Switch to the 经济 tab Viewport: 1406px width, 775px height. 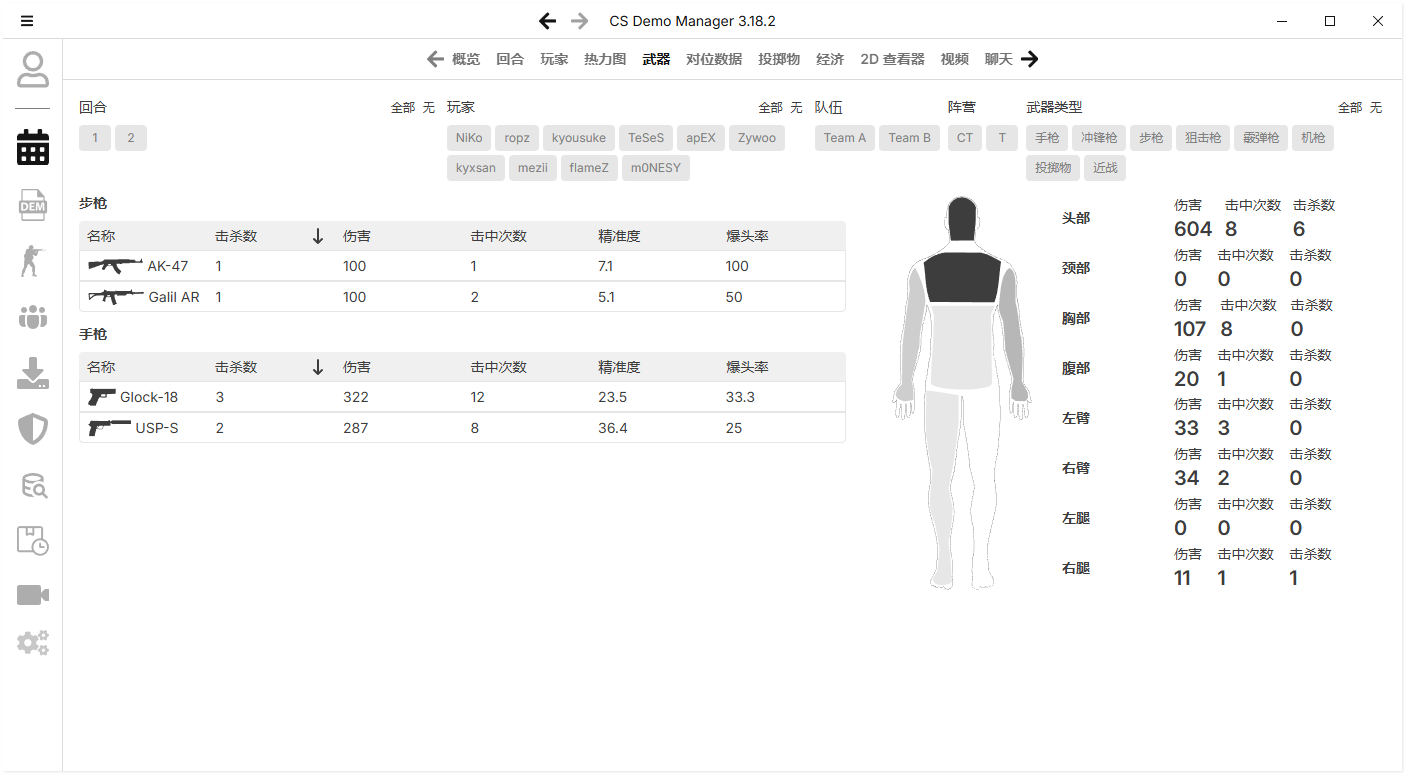830,59
